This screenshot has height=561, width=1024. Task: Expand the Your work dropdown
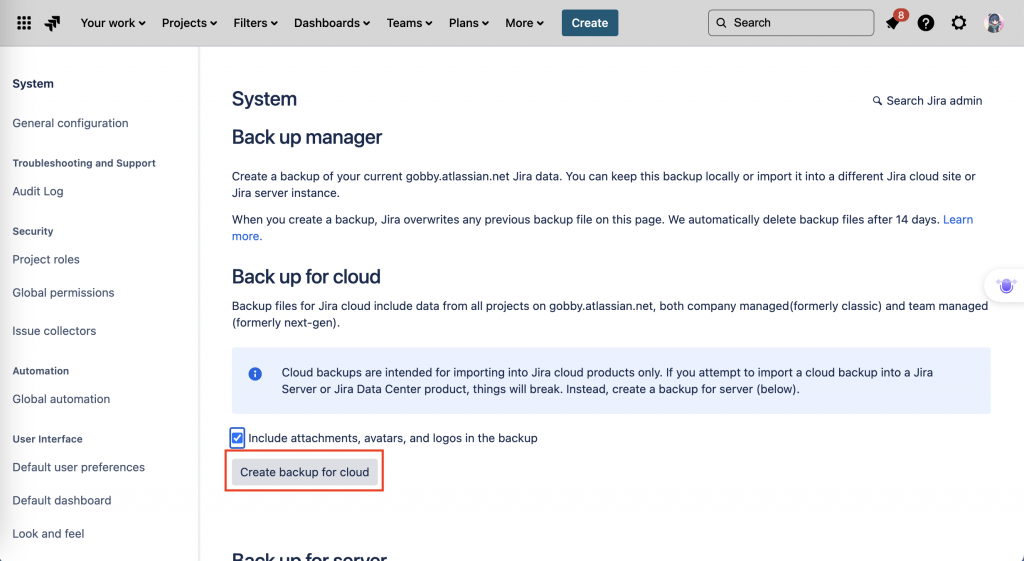[113, 23]
